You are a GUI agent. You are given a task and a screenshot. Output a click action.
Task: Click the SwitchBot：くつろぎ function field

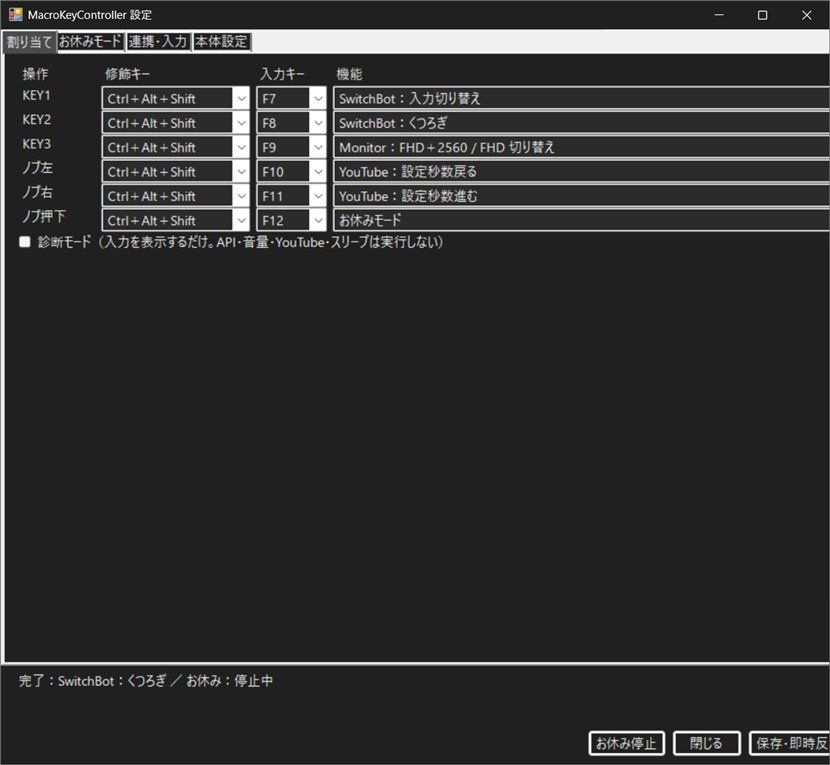click(x=581, y=123)
